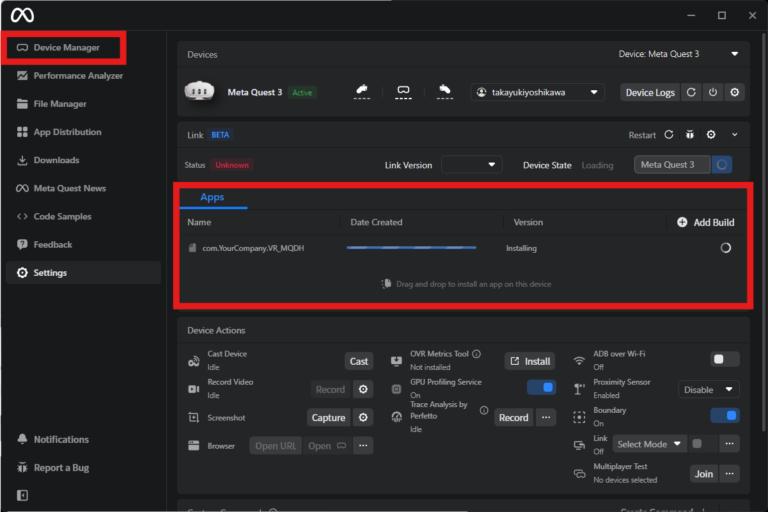Turn off the GPU Profiling Service toggle
Viewport: 768px width, 512px height.
pyautogui.click(x=541, y=388)
